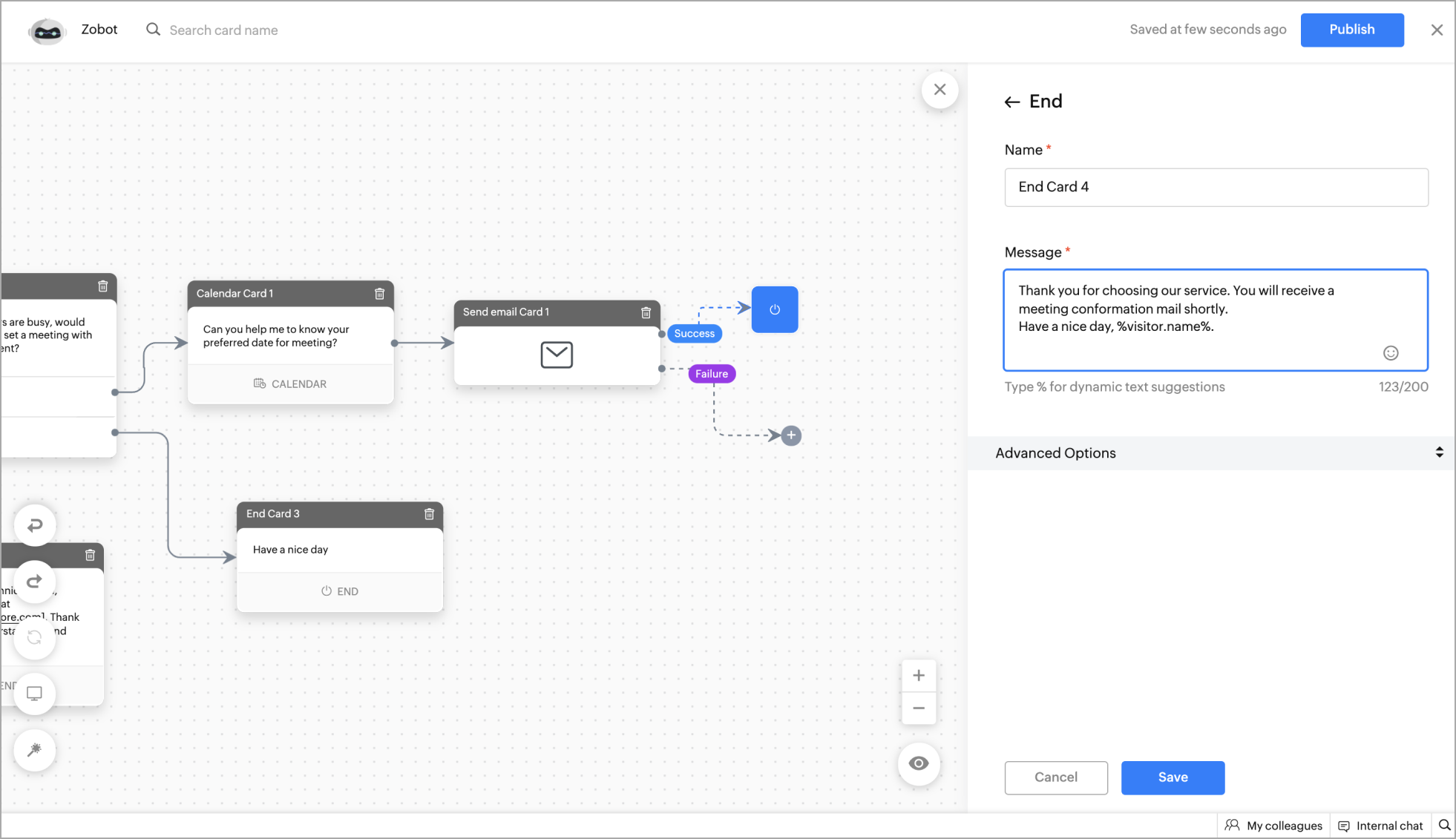Click the redo arrow button
The height and width of the screenshot is (839, 1456).
(35, 582)
